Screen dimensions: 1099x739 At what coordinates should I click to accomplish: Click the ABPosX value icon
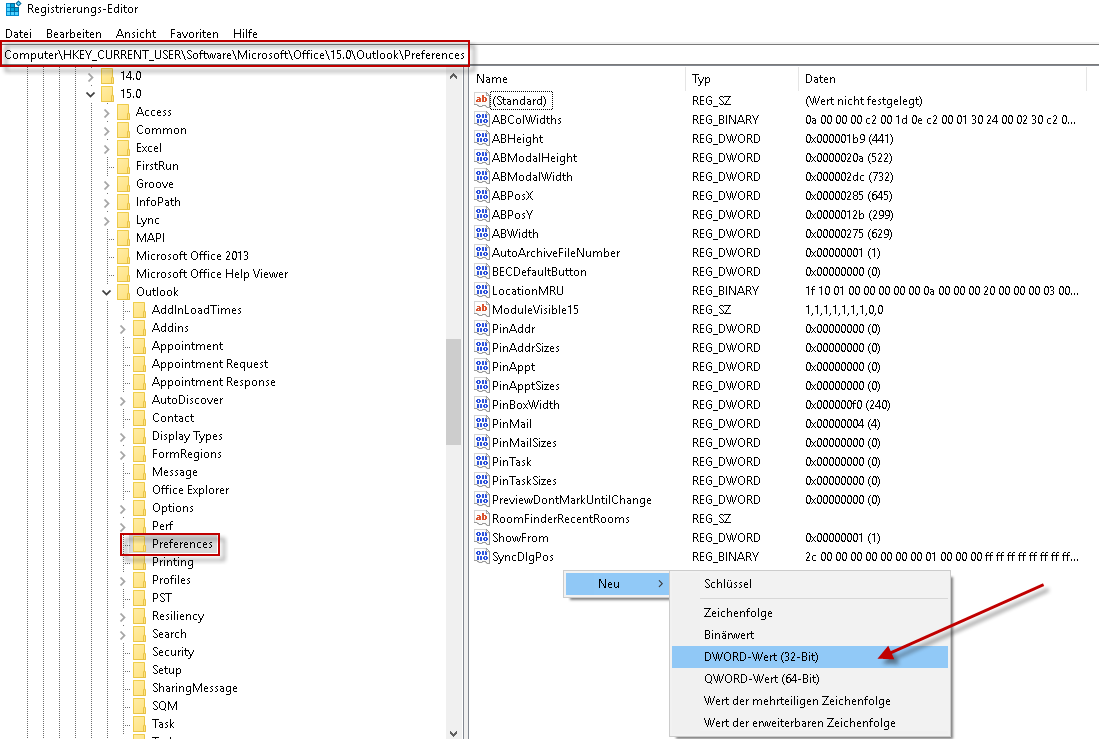tap(482, 195)
